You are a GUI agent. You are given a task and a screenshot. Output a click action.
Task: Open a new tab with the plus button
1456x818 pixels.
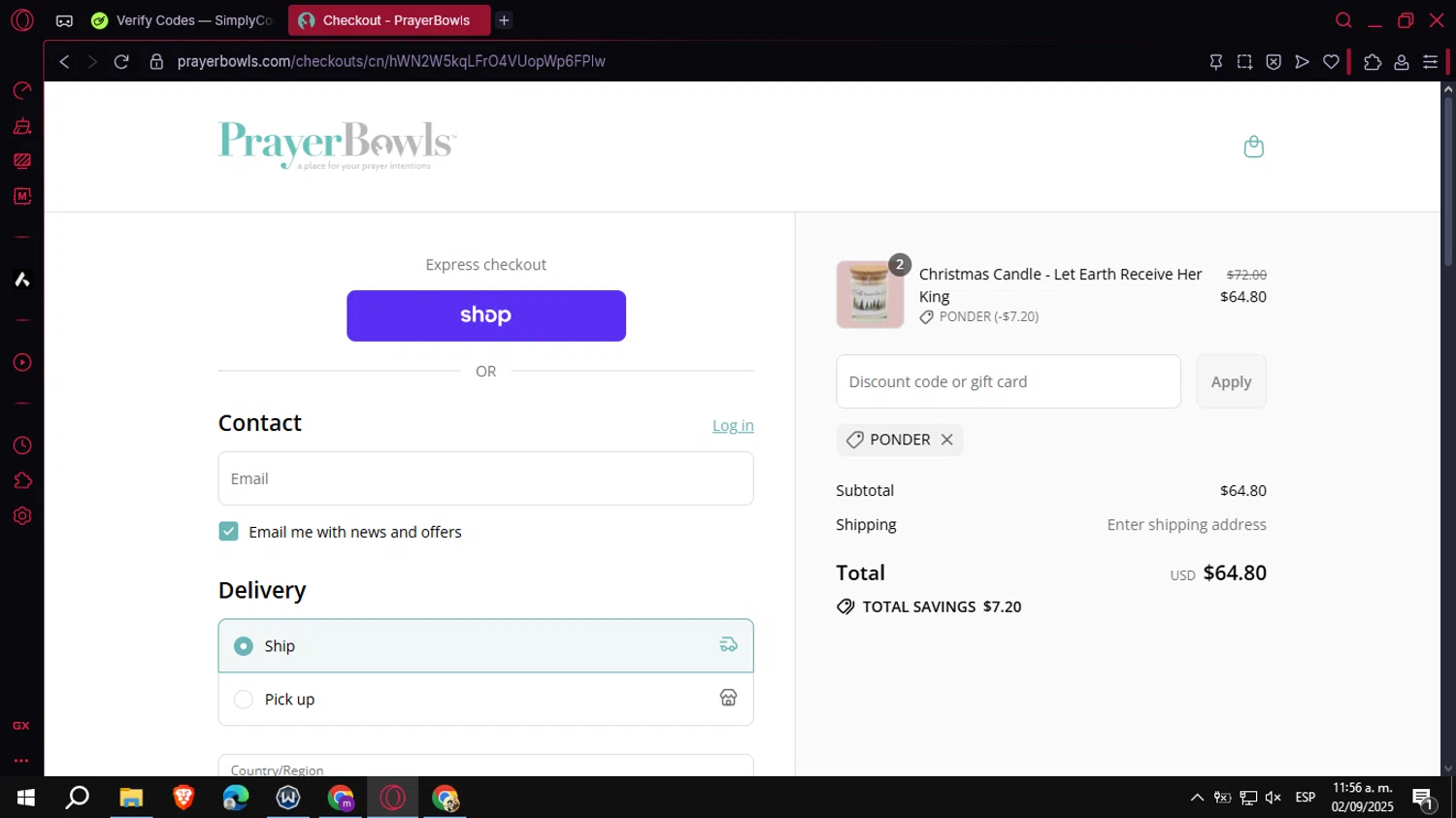click(504, 20)
